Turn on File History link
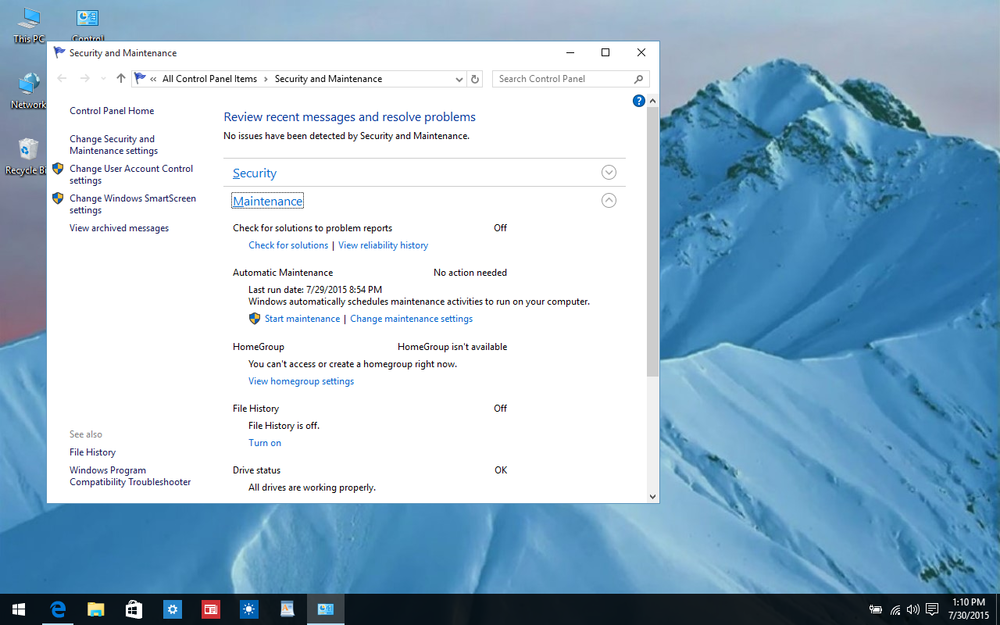Image resolution: width=1000 pixels, height=625 pixels. coord(265,443)
